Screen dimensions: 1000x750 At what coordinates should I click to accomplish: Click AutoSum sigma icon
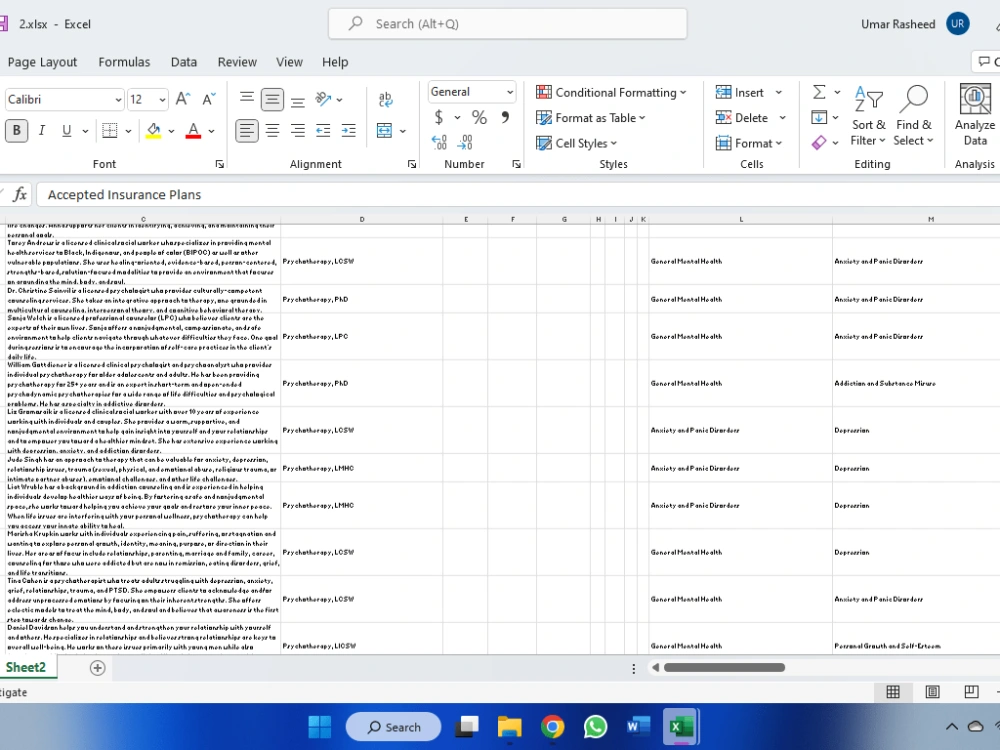(x=819, y=92)
